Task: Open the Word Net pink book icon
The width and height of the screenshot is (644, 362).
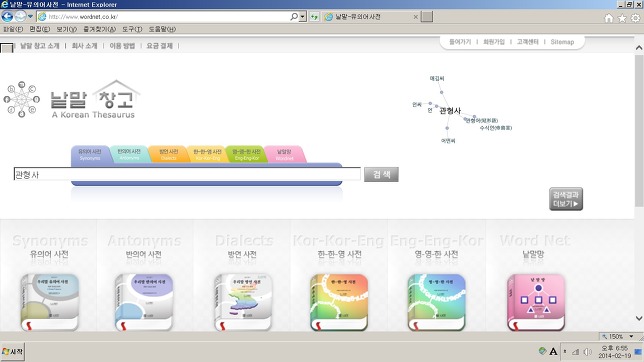Action: tap(536, 302)
